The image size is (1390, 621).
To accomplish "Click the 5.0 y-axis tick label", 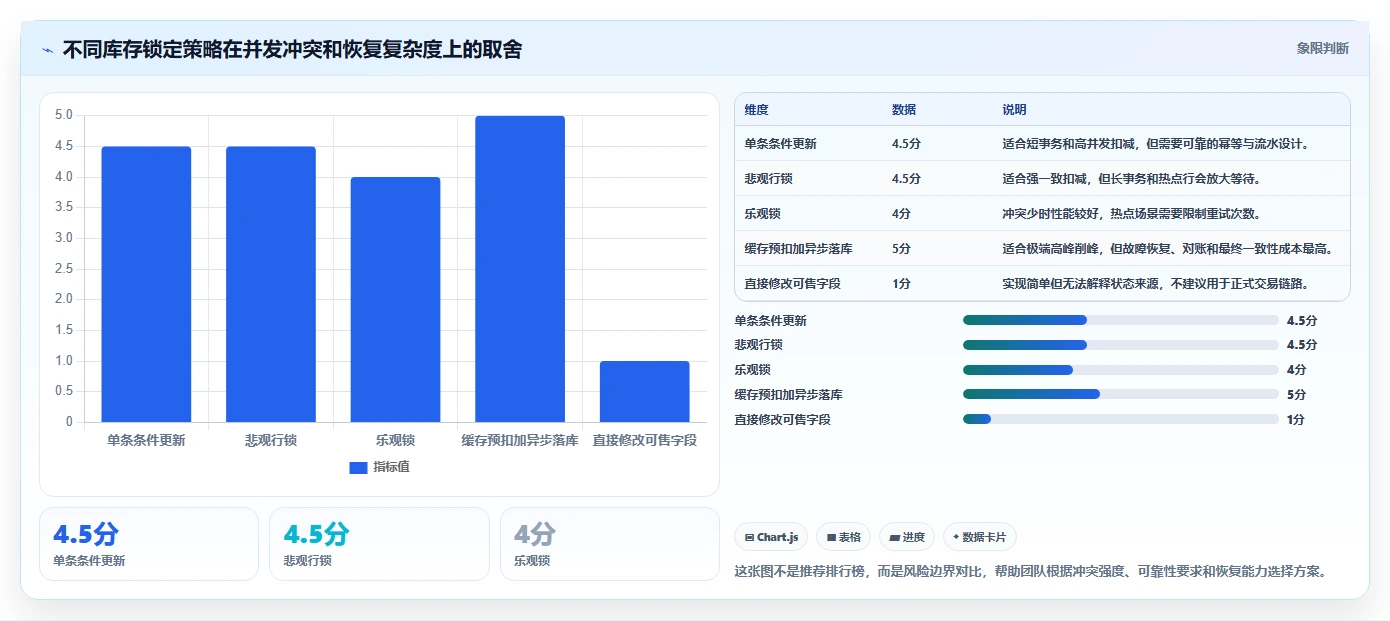I will click(x=64, y=116).
